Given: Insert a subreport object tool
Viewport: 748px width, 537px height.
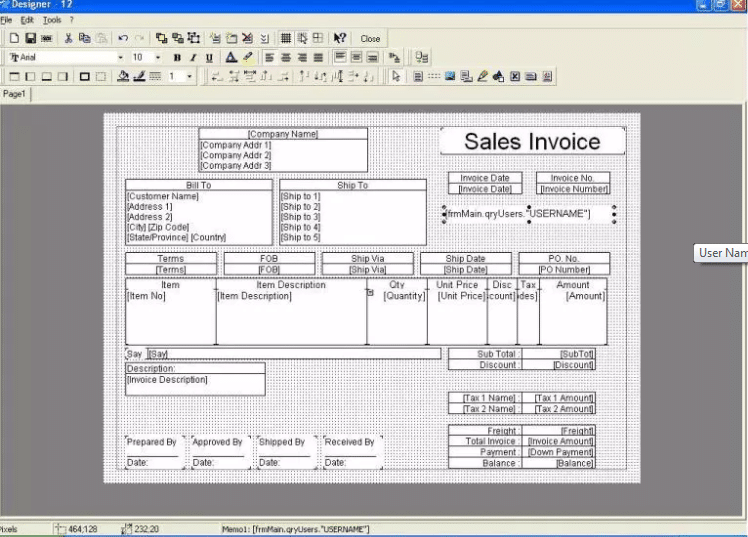Looking at the screenshot, I should (466, 76).
